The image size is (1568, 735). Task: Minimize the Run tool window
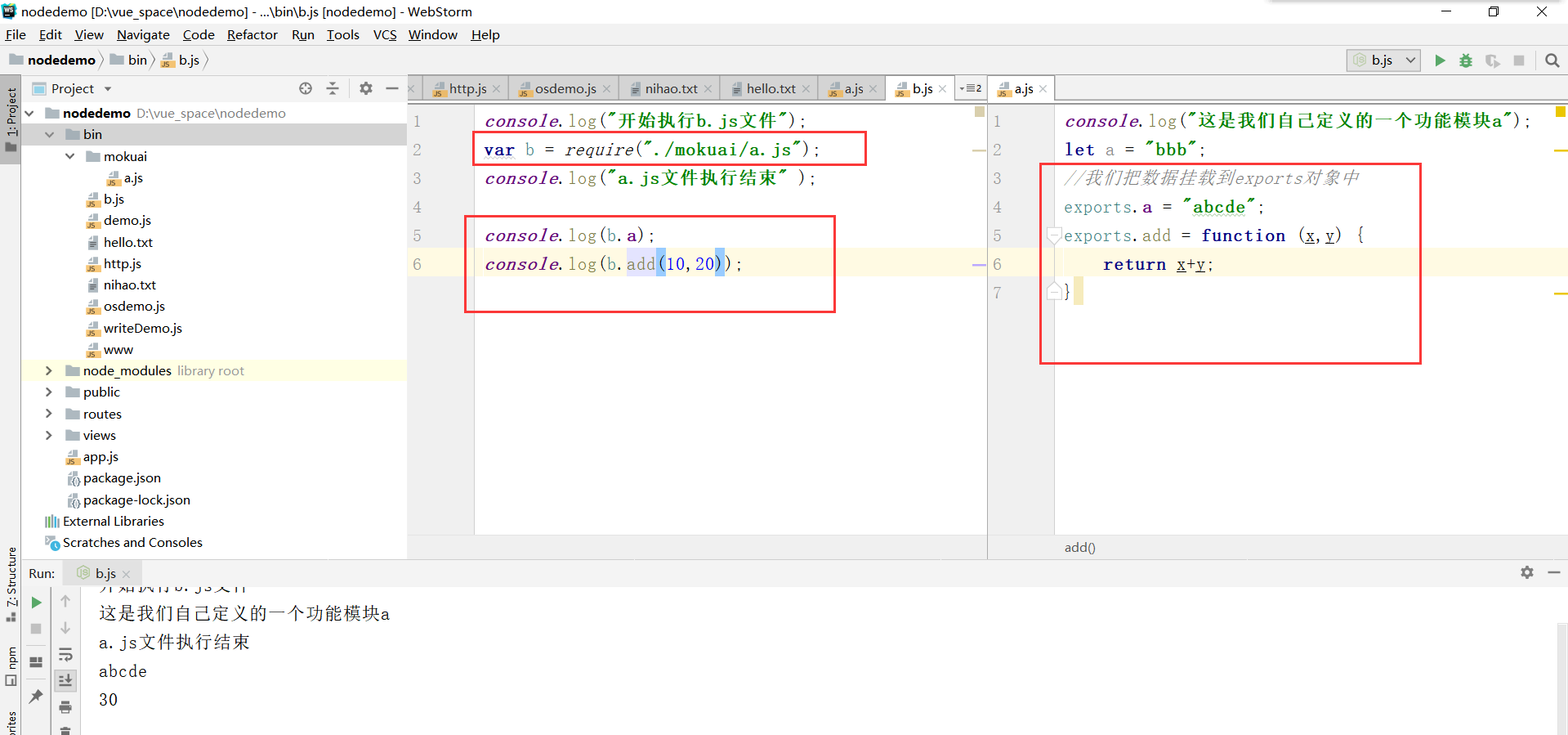1554,572
